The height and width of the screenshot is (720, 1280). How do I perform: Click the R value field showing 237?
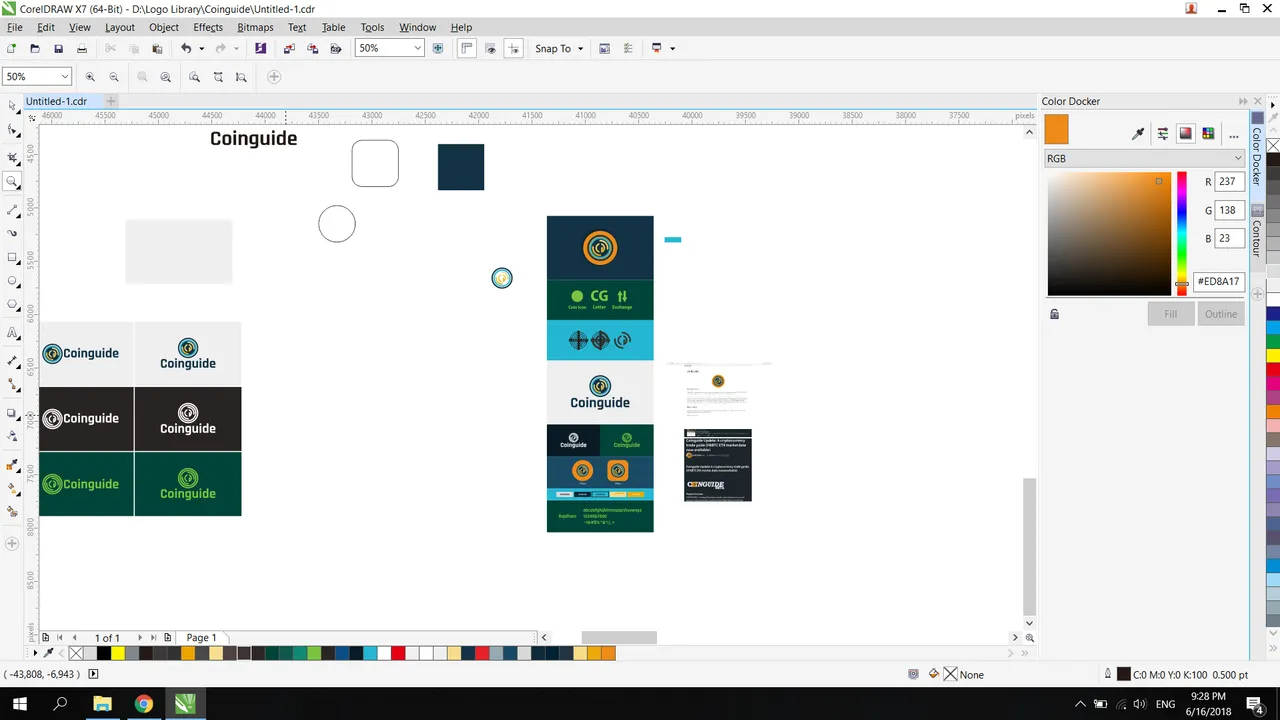pyautogui.click(x=1228, y=182)
